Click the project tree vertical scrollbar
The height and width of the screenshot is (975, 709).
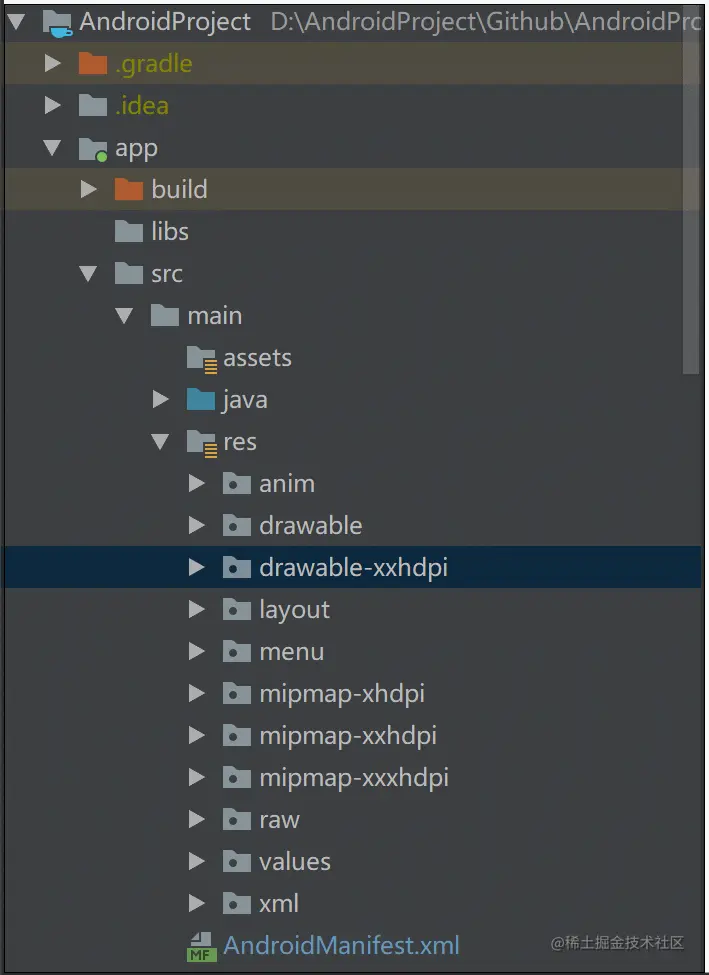point(691,190)
